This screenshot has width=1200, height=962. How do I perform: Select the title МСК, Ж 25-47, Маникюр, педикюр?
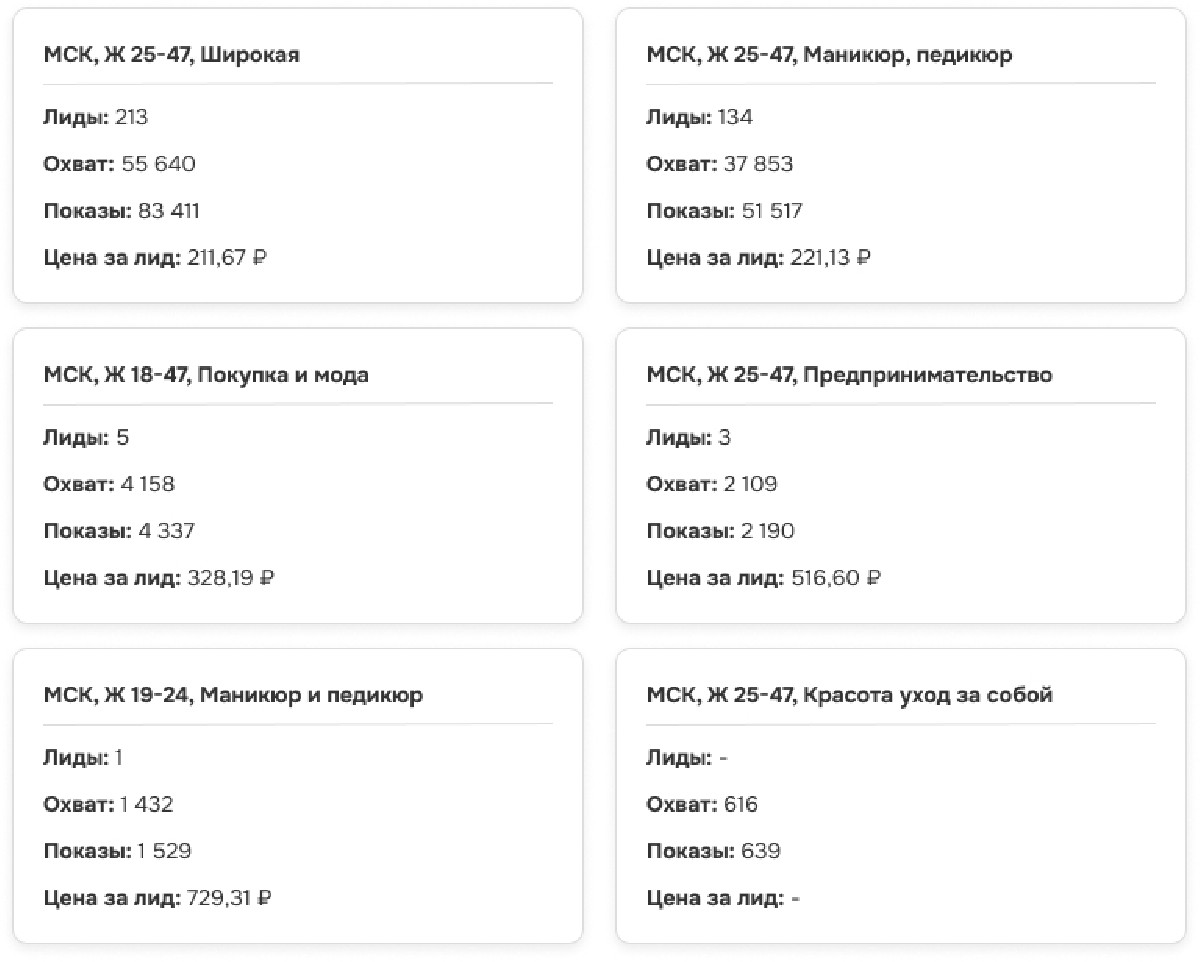829,55
